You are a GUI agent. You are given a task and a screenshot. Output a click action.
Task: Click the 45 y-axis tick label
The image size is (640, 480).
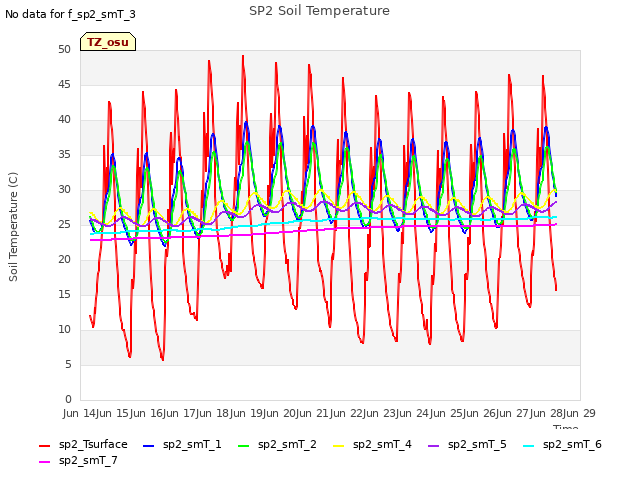(x=64, y=84)
